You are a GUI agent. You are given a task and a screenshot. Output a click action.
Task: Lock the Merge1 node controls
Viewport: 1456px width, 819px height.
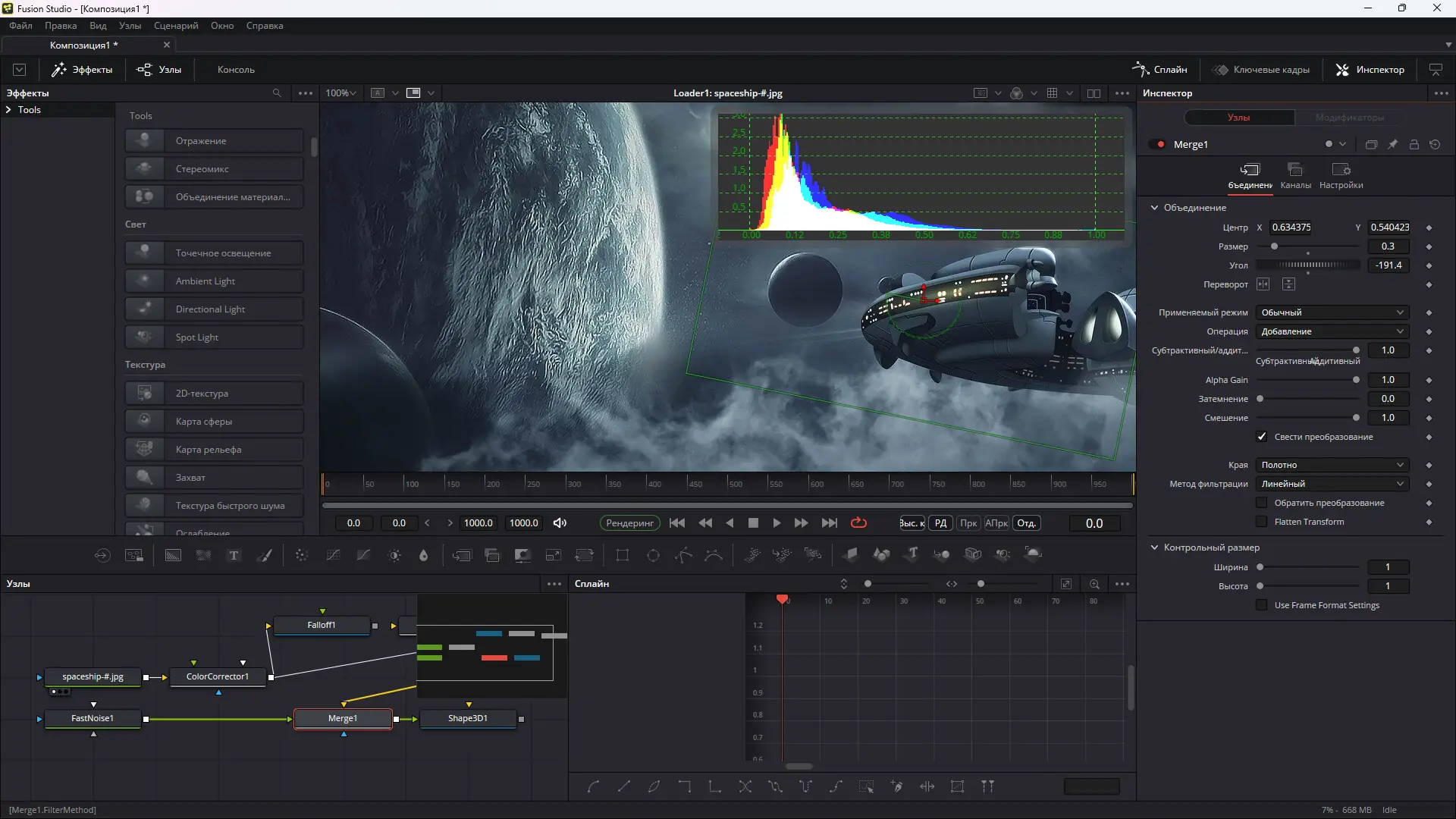(x=1414, y=144)
